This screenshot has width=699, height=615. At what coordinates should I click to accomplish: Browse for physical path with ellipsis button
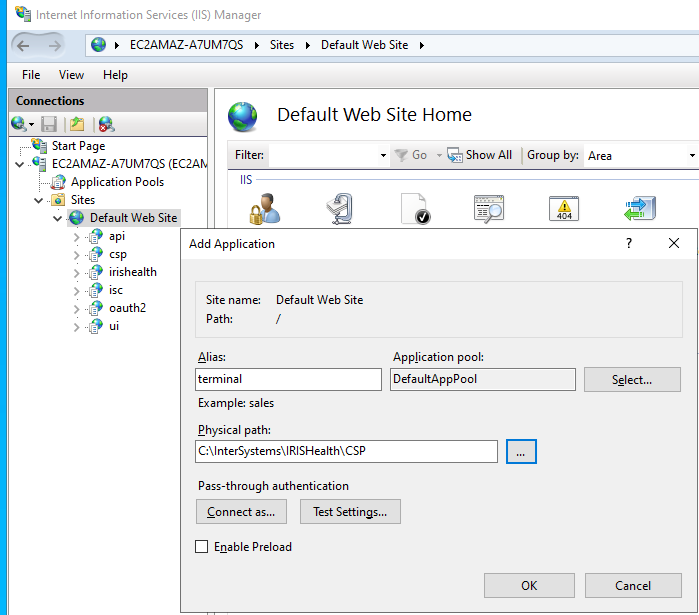(521, 452)
